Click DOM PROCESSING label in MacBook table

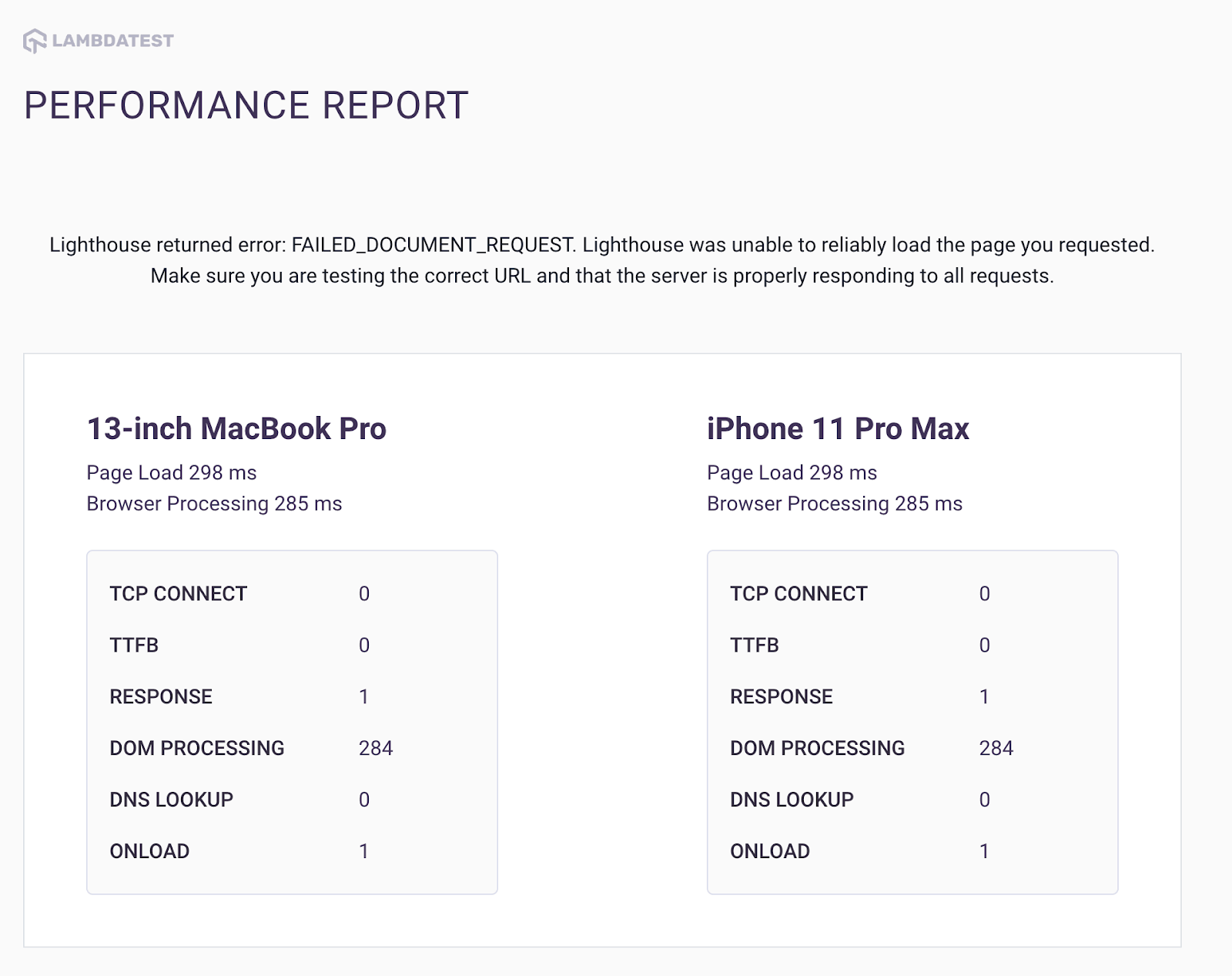tap(197, 749)
